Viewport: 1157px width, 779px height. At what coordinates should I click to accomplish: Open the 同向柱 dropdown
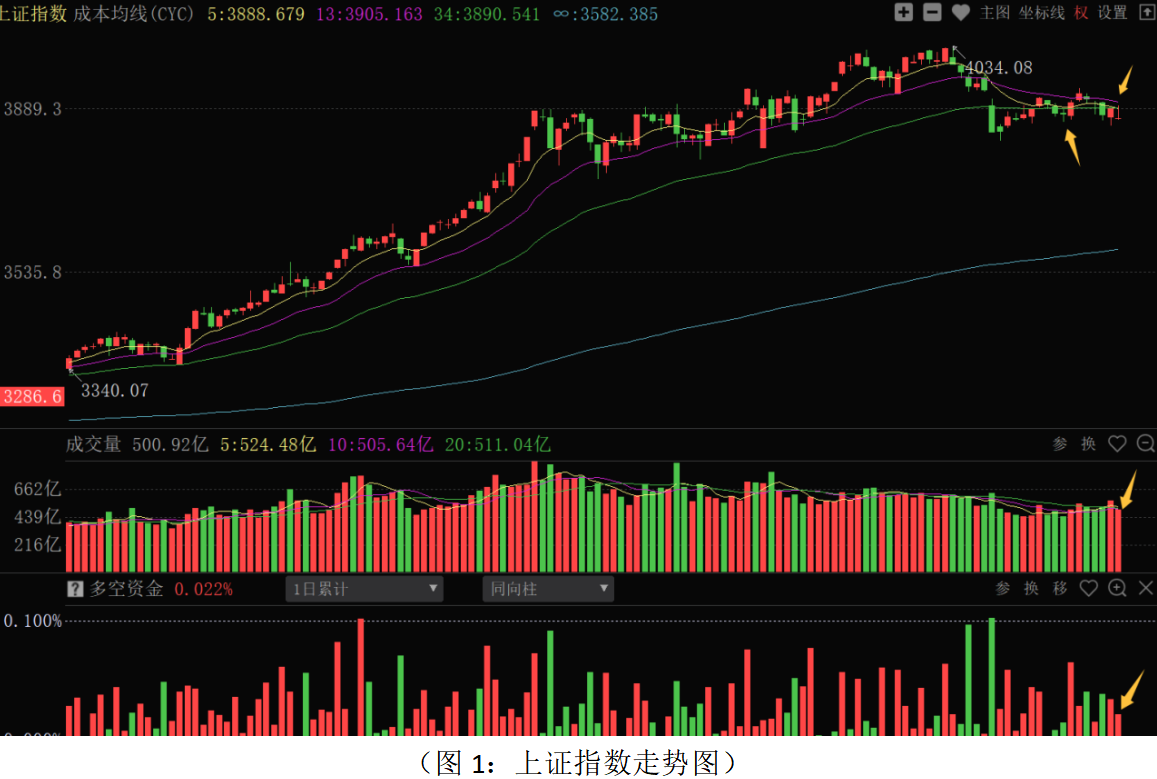tap(548, 589)
